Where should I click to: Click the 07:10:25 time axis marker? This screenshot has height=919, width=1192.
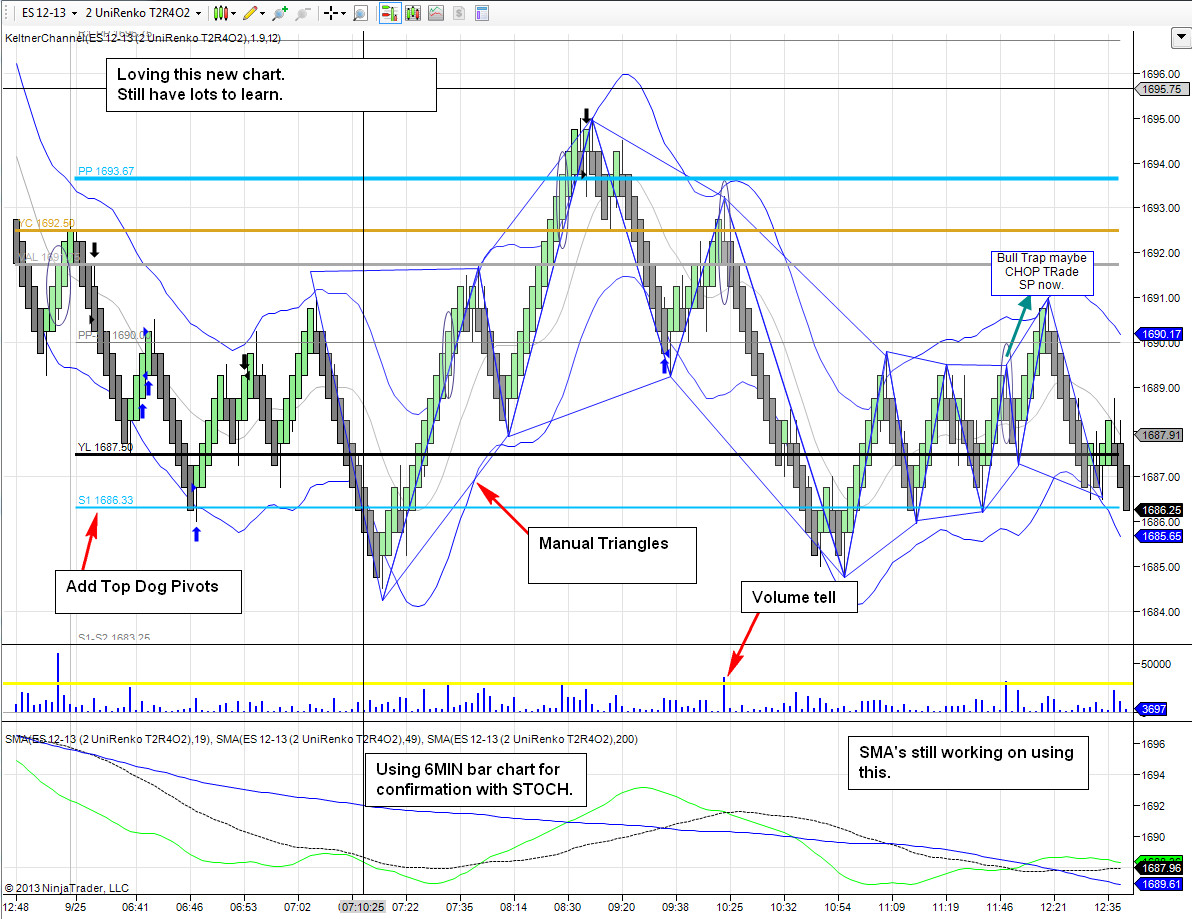(x=362, y=907)
